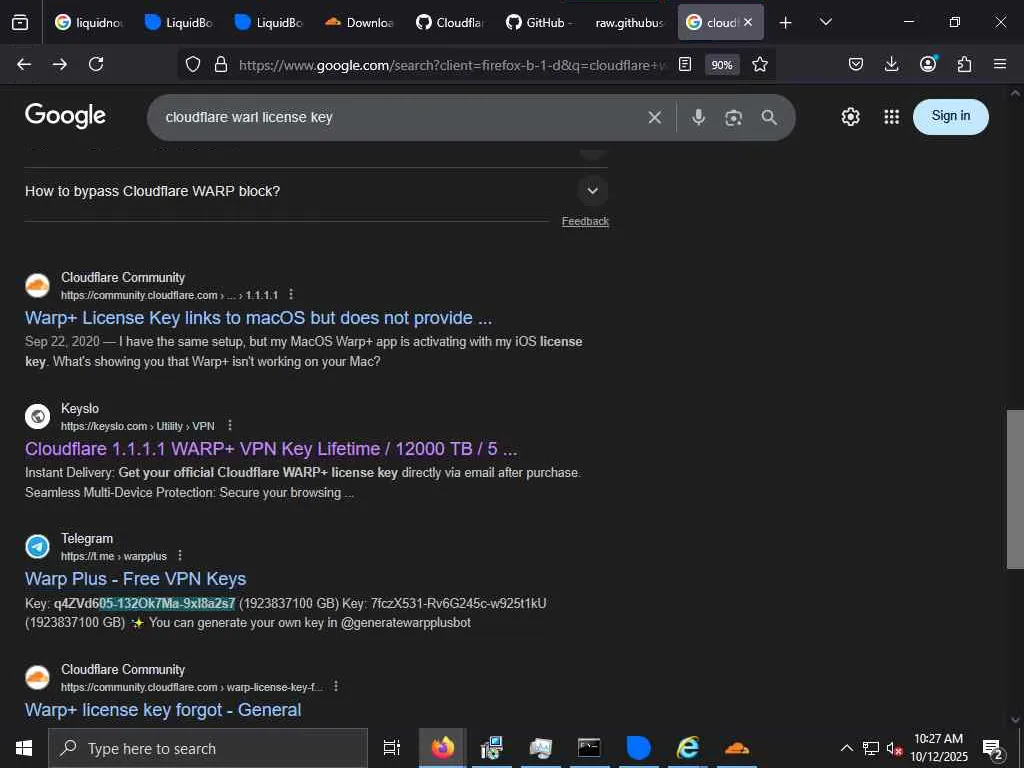Viewport: 1024px width, 768px height.
Task: Click the 90% zoom level indicator
Action: (x=722, y=65)
